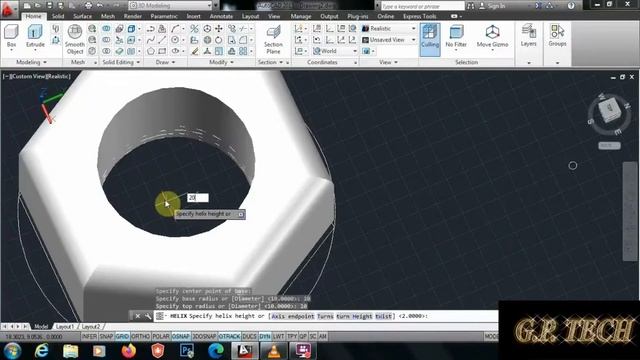The image size is (640, 360).
Task: Click the search binoculars icon
Action: tap(471, 6)
